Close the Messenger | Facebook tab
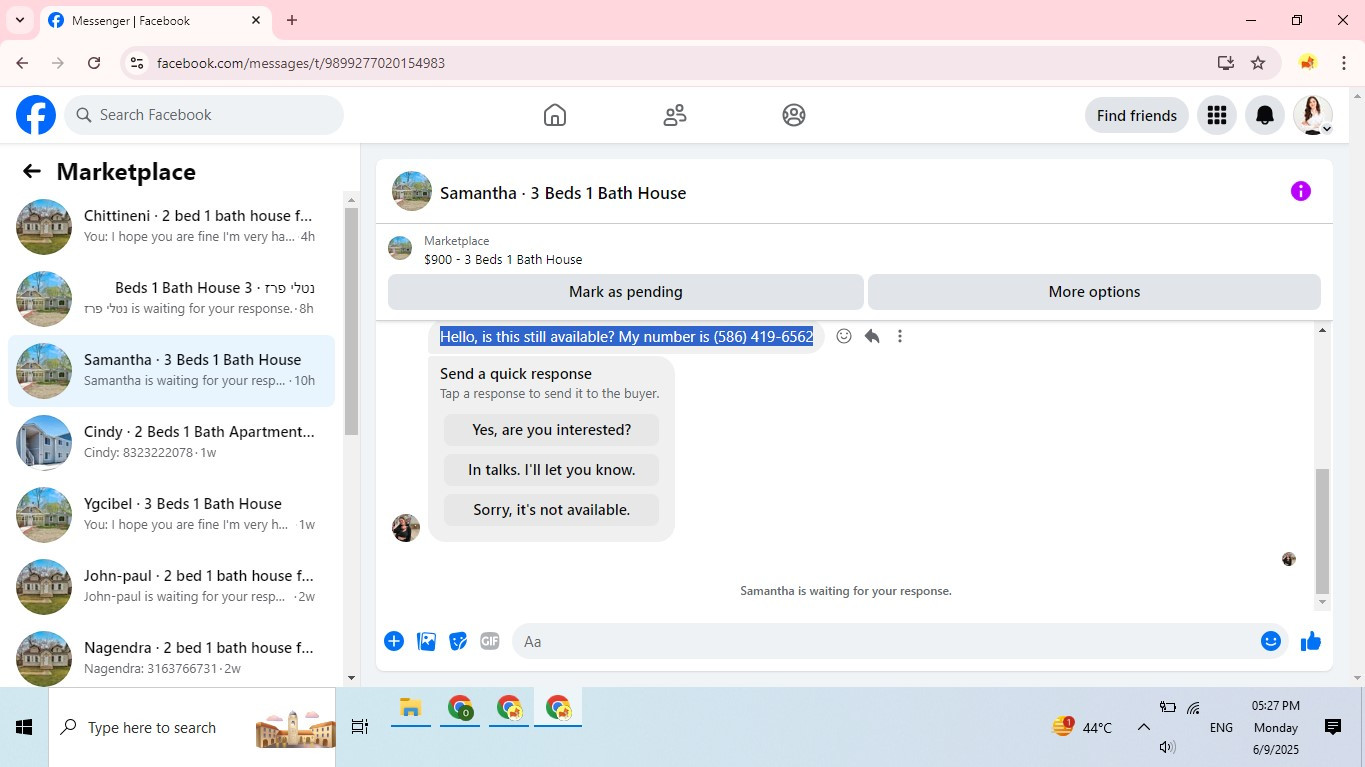The width and height of the screenshot is (1365, 767). 256,20
